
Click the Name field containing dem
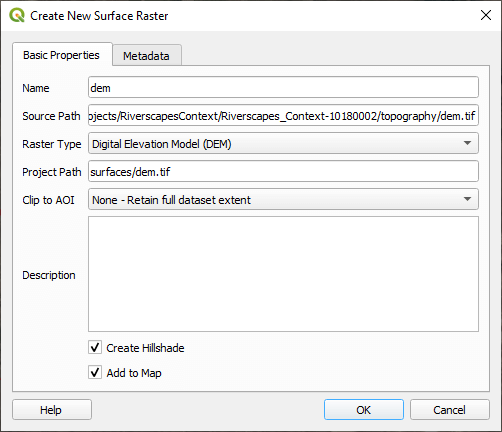tap(283, 87)
